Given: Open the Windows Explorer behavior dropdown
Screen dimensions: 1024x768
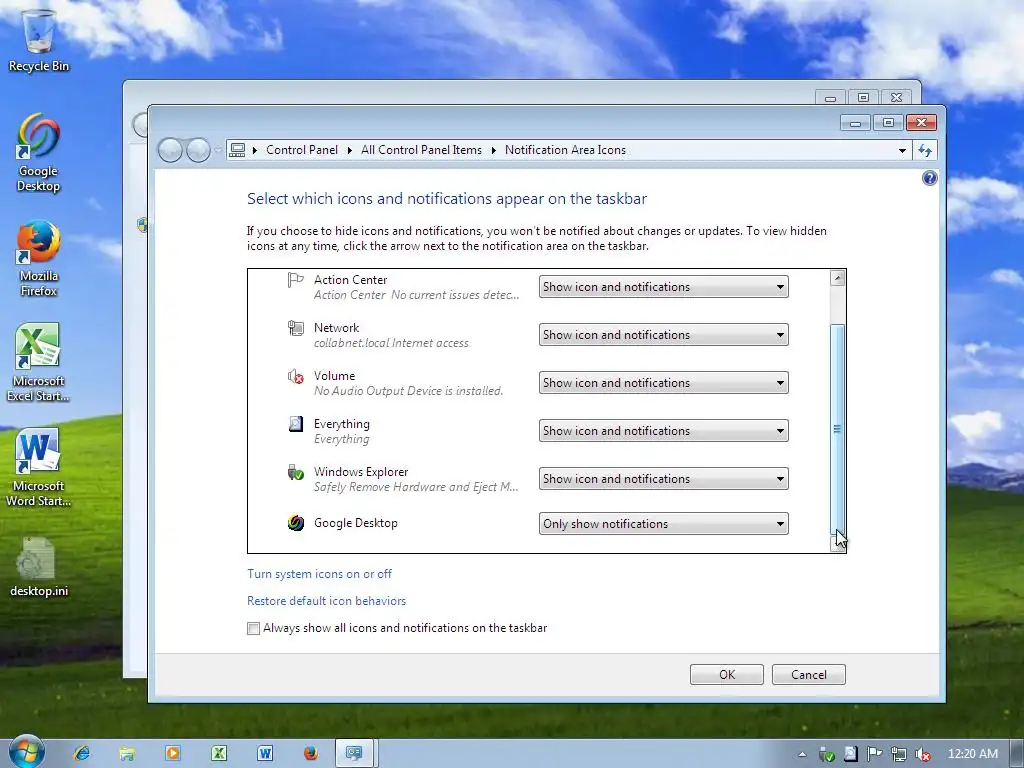Looking at the screenshot, I should pyautogui.click(x=664, y=479).
